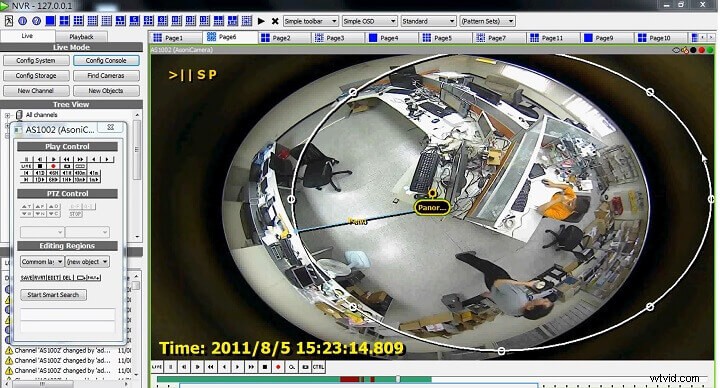Select the single-view layout icon
Screen dimensions: 720x388
pyautogui.click(x=51, y=21)
